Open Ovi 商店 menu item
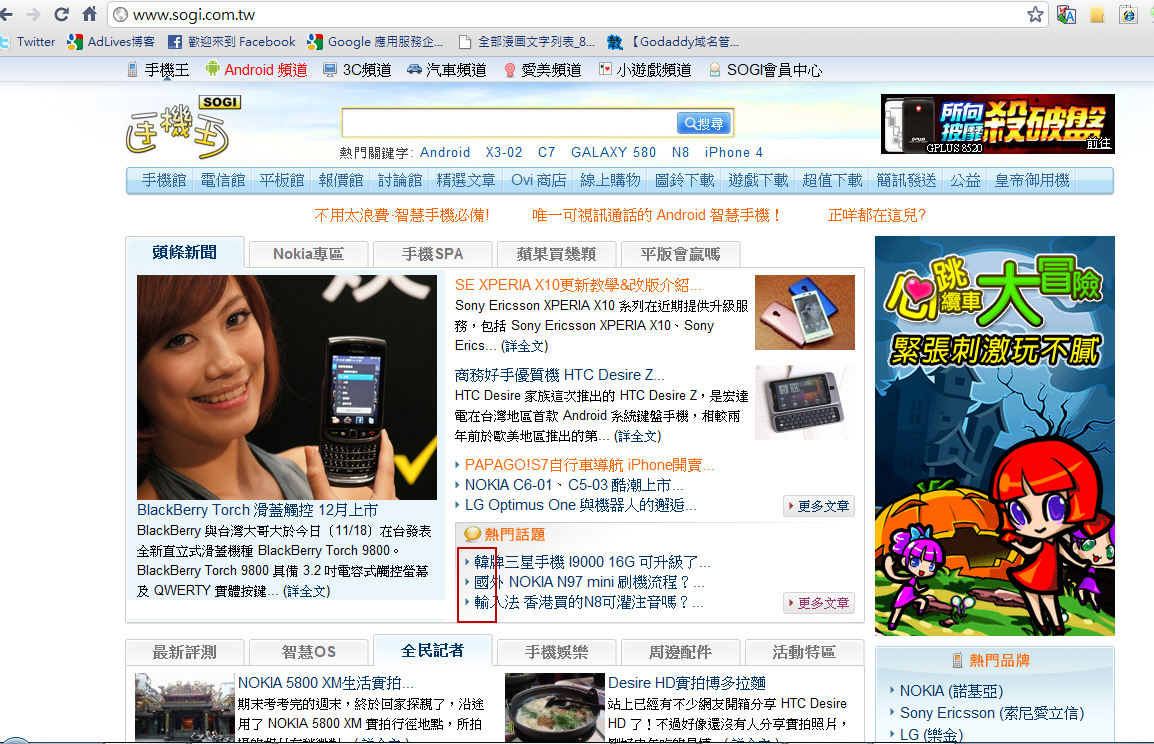The width and height of the screenshot is (1154, 744). coord(538,180)
